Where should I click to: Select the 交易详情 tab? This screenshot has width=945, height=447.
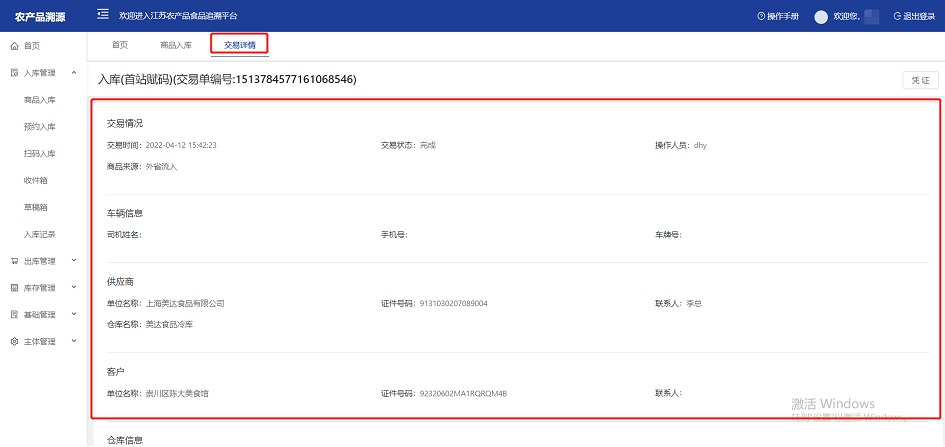pyautogui.click(x=239, y=45)
